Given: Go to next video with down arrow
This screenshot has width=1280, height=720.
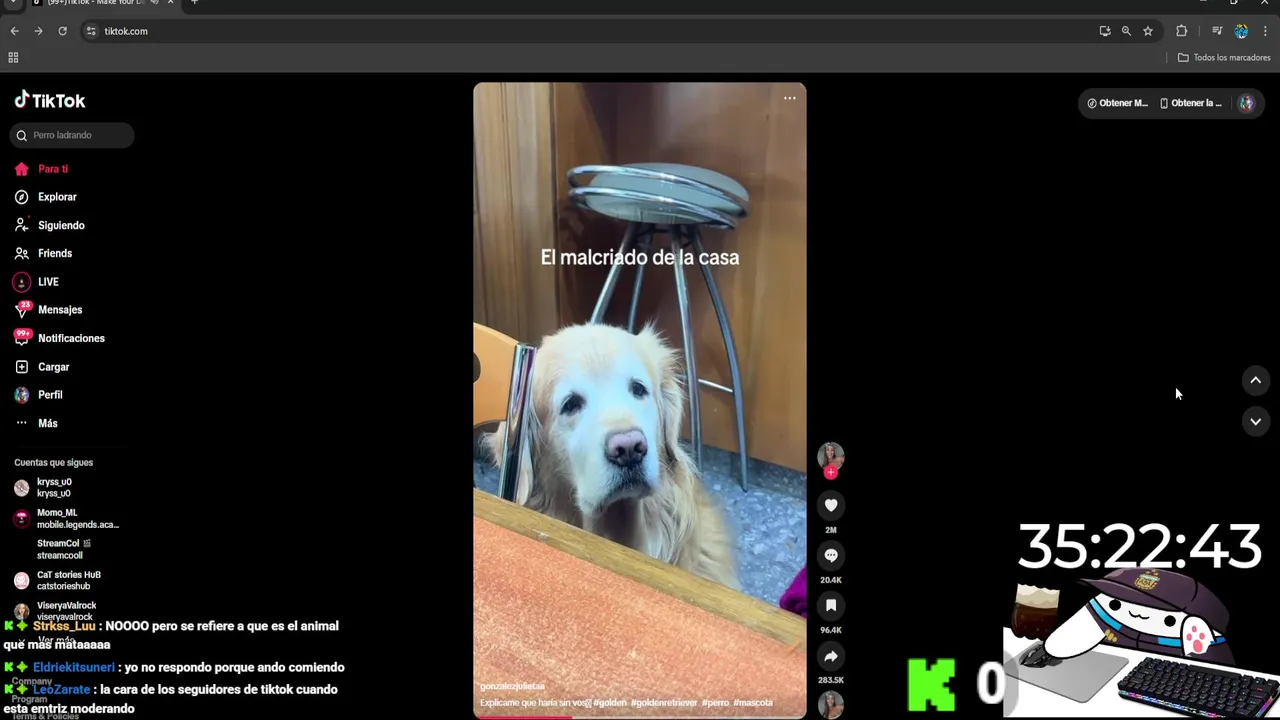Looking at the screenshot, I should point(1255,422).
